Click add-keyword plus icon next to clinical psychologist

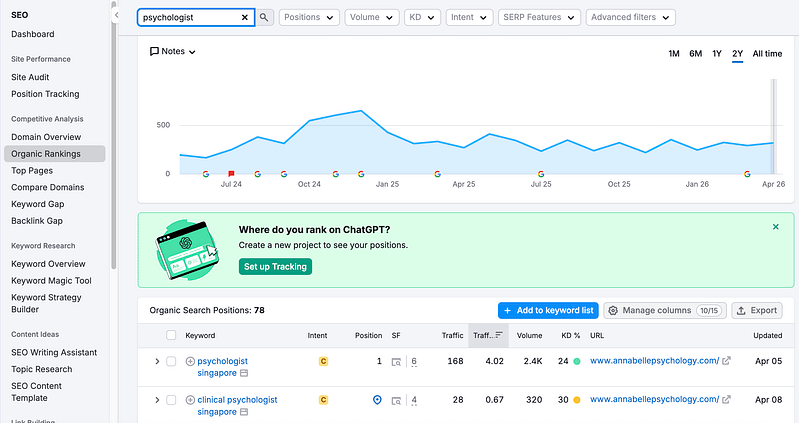(190, 400)
